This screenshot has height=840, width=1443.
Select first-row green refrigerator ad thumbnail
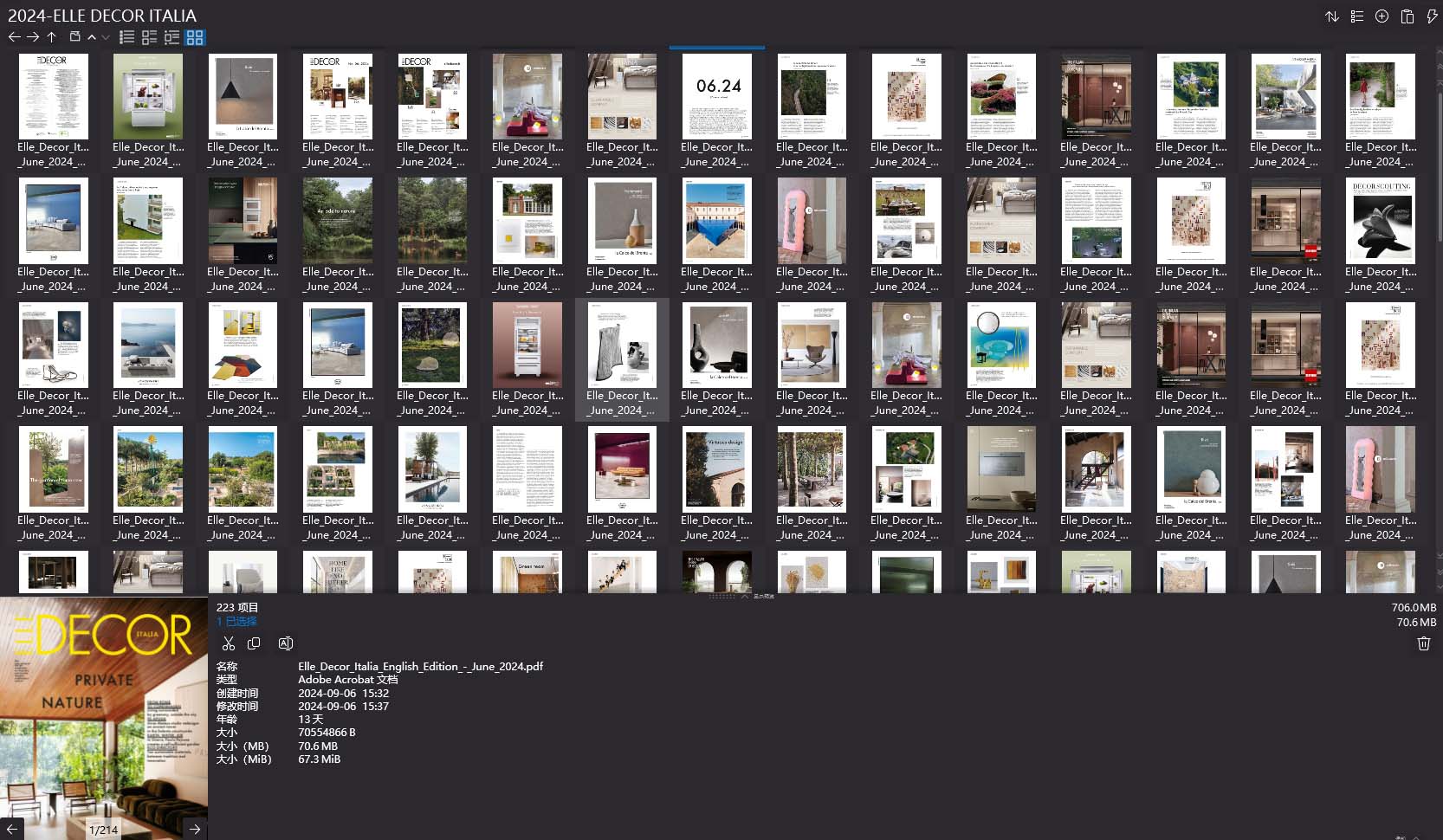tap(148, 96)
